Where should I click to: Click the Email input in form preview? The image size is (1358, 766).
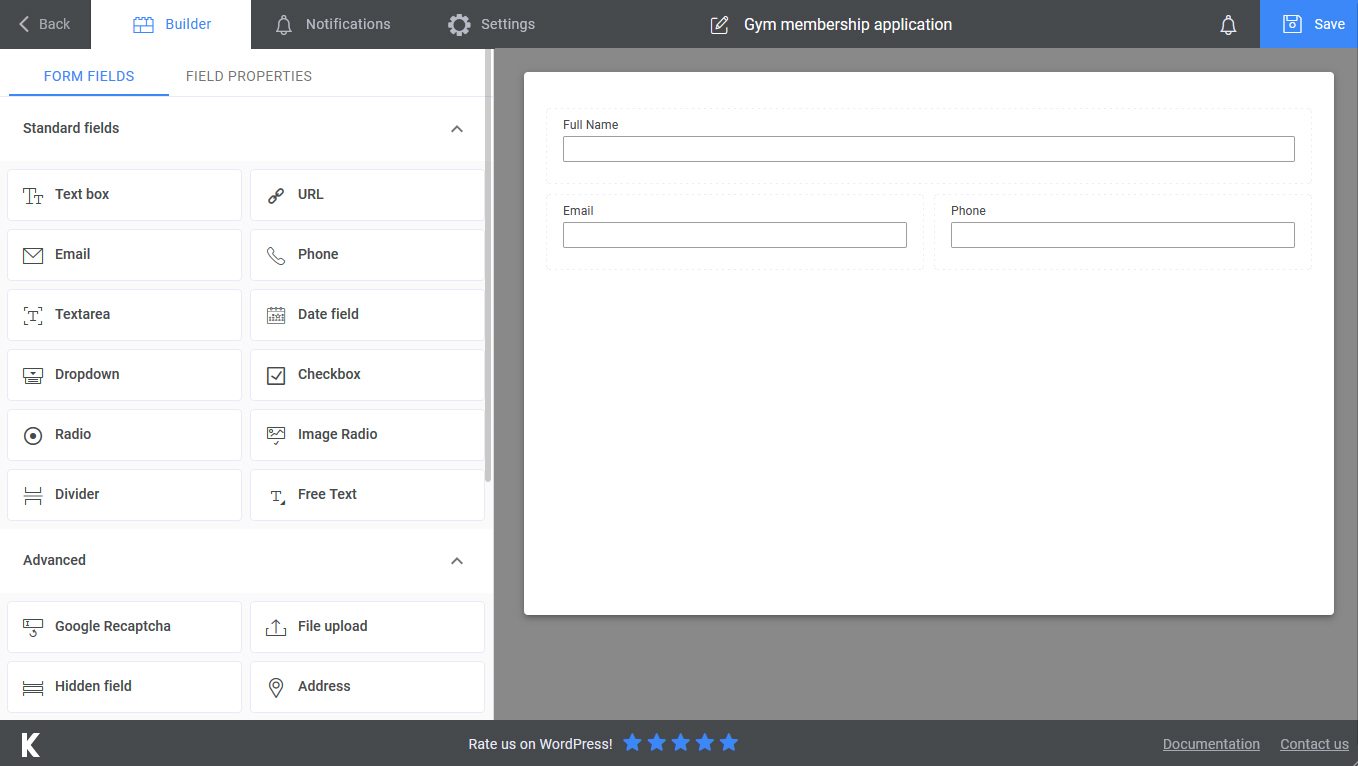735,235
